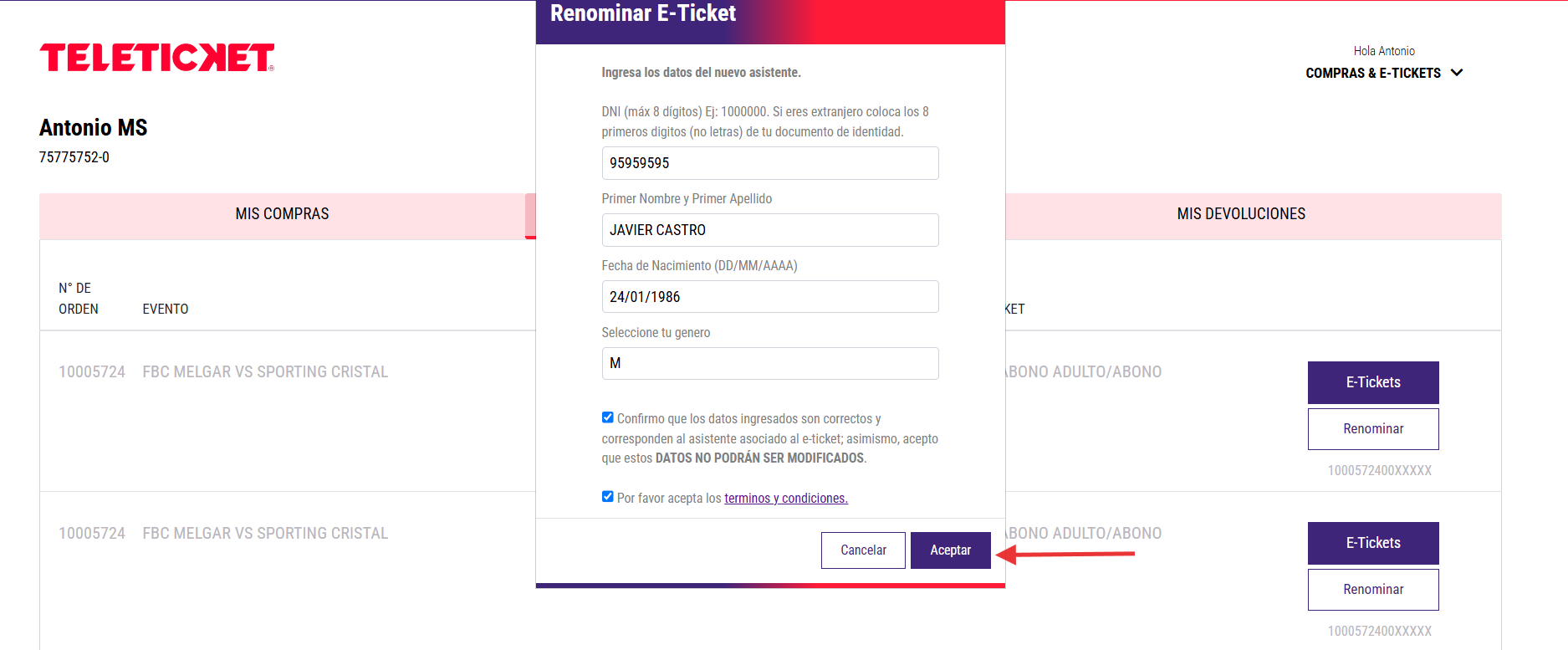The image size is (1568, 650).
Task: Click Renominar for the first order
Action: tap(1373, 429)
